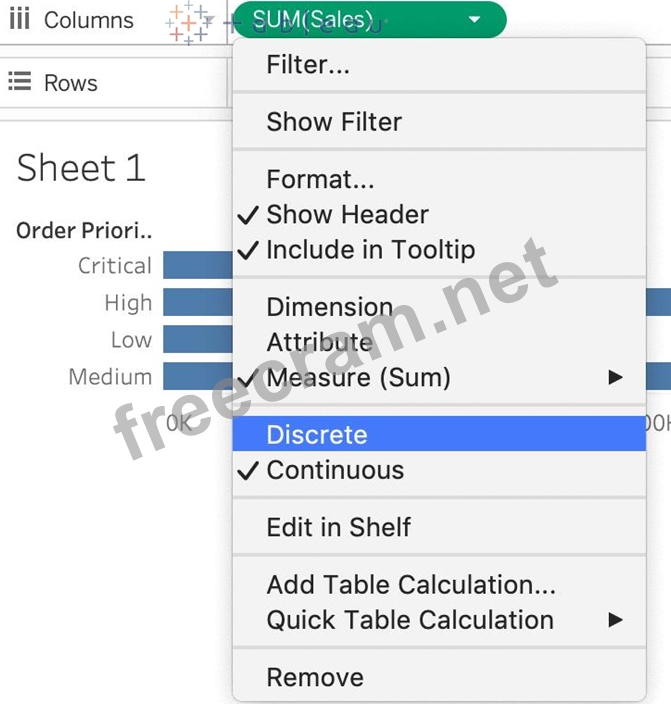Open the SUM(Sales) pill dropdown arrow
Viewport: 671px width, 704px height.
pos(474,20)
